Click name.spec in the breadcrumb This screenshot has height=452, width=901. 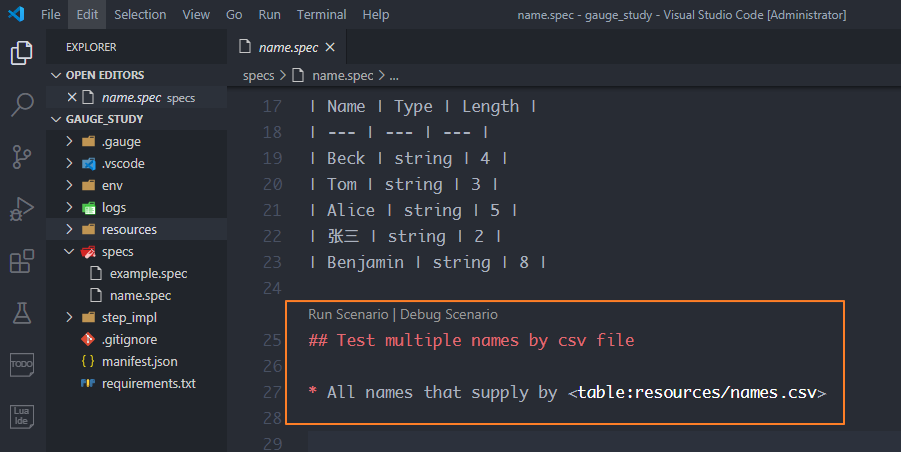342,75
